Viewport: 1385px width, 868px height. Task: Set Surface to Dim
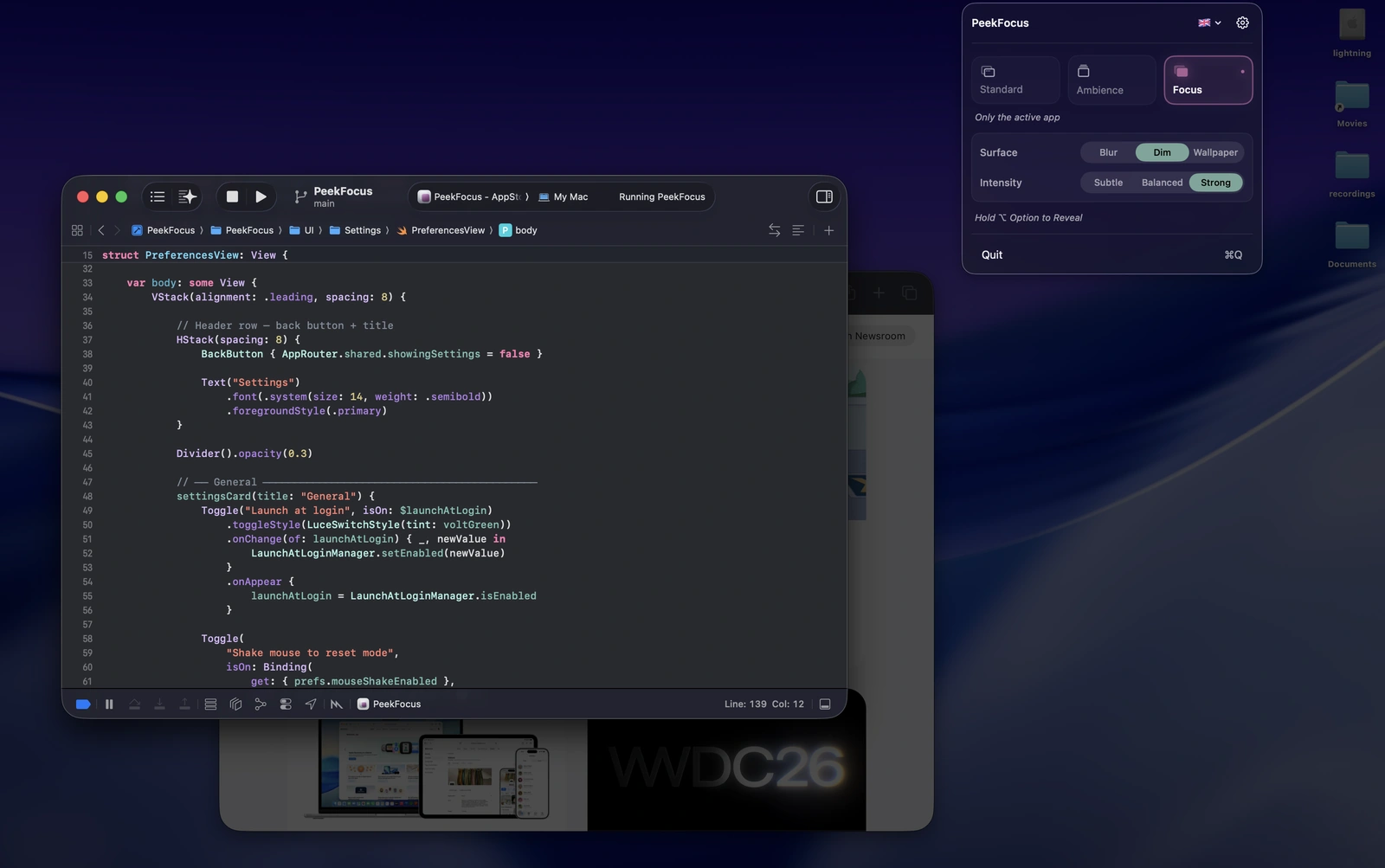(1162, 152)
